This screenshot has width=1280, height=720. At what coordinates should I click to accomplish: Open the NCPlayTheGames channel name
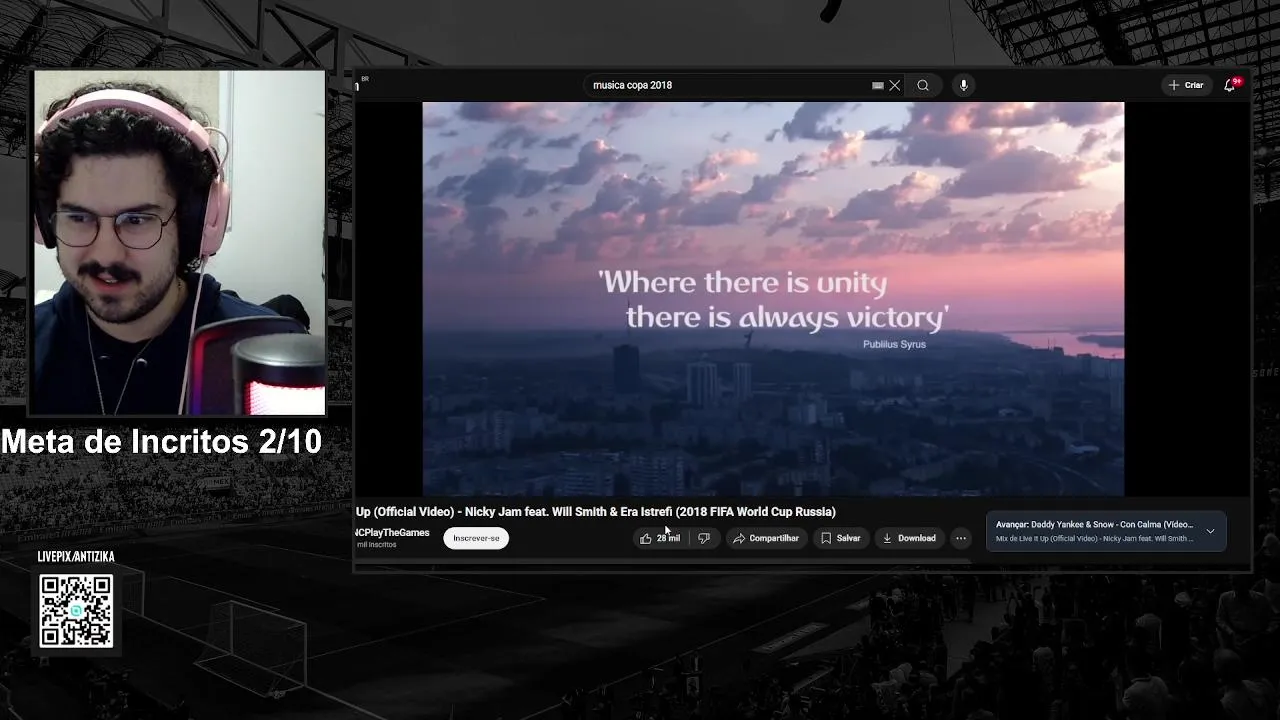392,533
